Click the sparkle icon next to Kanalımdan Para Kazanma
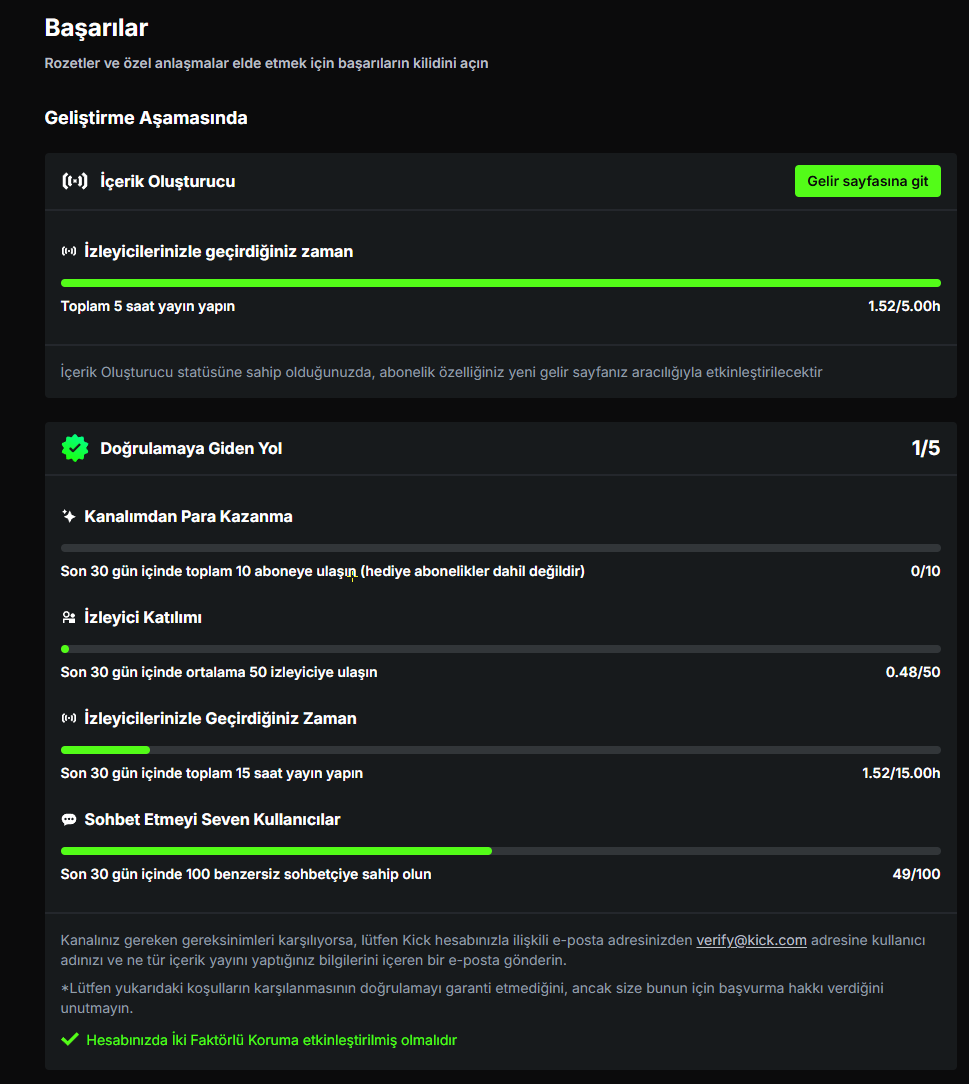This screenshot has width=969, height=1084. click(x=68, y=516)
